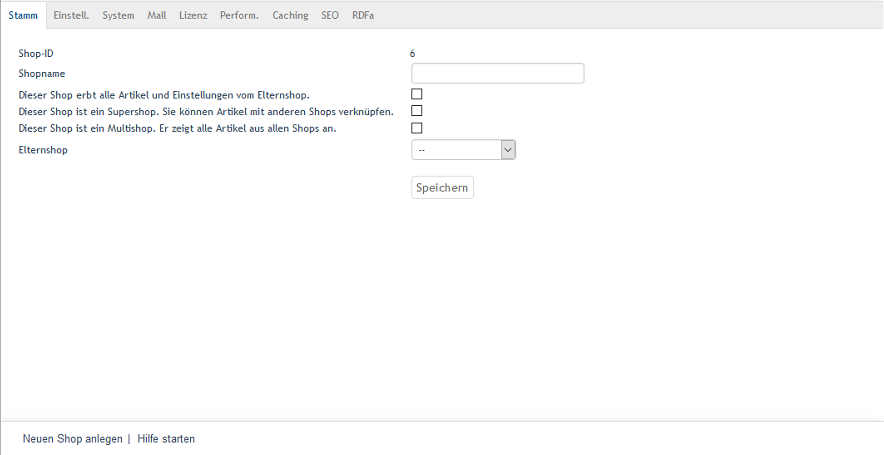The image size is (884, 455).
Task: Click the Shop-ID value 6
Action: (x=413, y=53)
